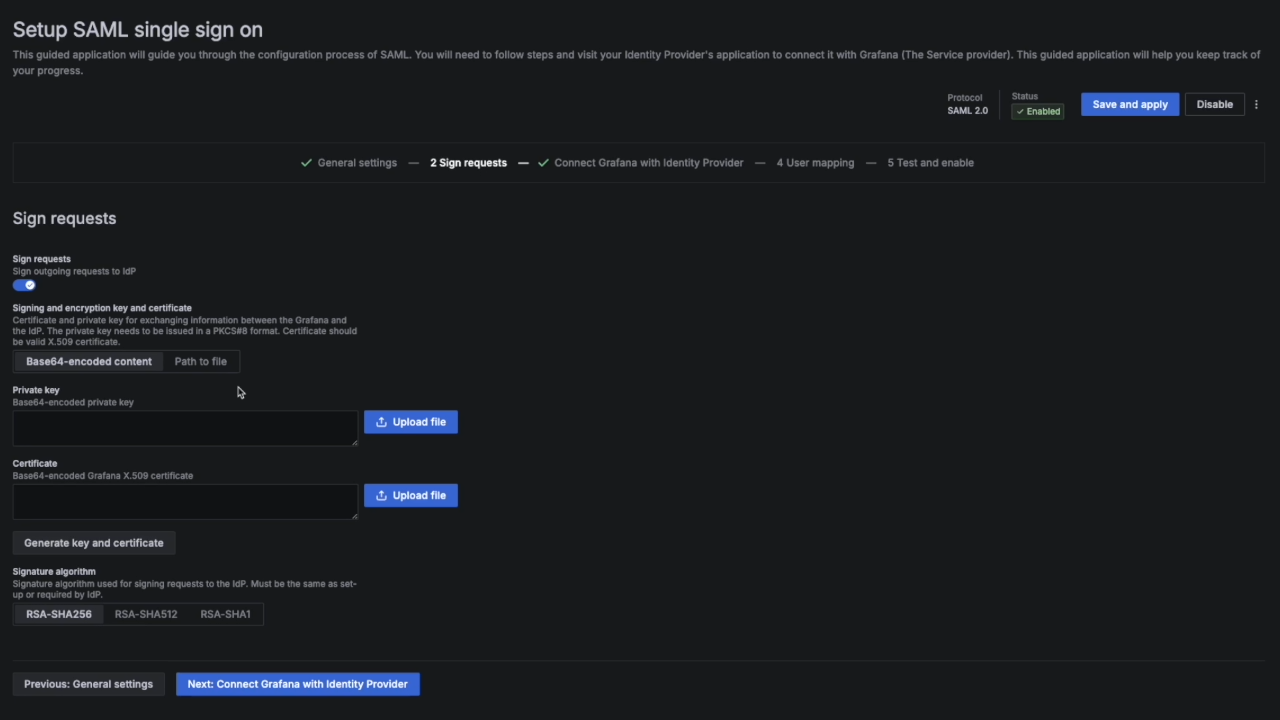The height and width of the screenshot is (720, 1280).
Task: Open the Connect Grafana with Identity Provider step
Action: coord(648,162)
